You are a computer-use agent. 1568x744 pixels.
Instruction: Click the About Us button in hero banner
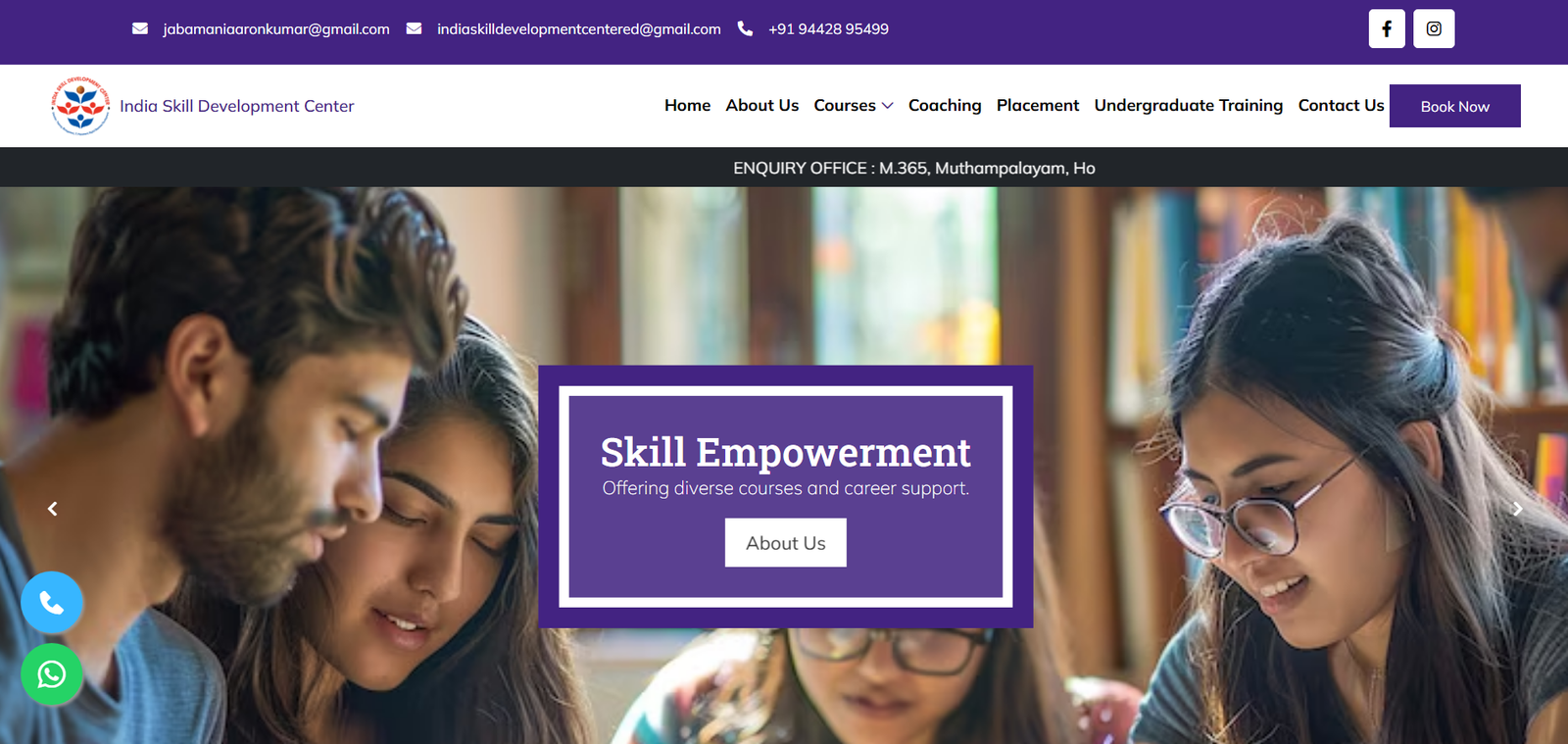786,543
